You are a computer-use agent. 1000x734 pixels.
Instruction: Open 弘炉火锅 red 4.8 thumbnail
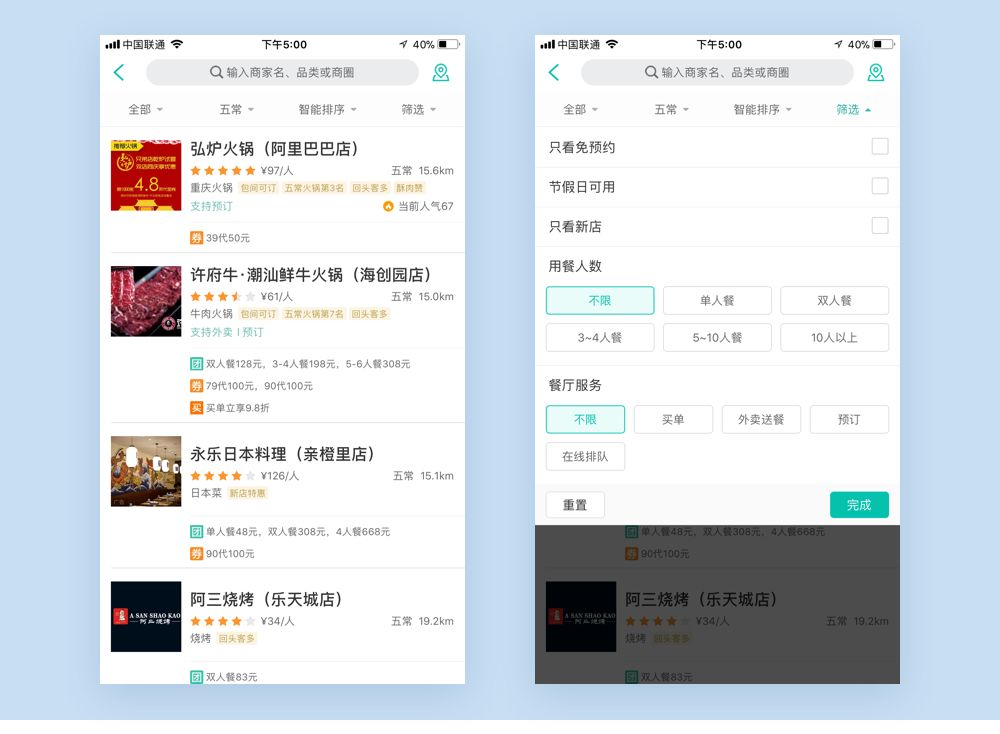pyautogui.click(x=146, y=175)
